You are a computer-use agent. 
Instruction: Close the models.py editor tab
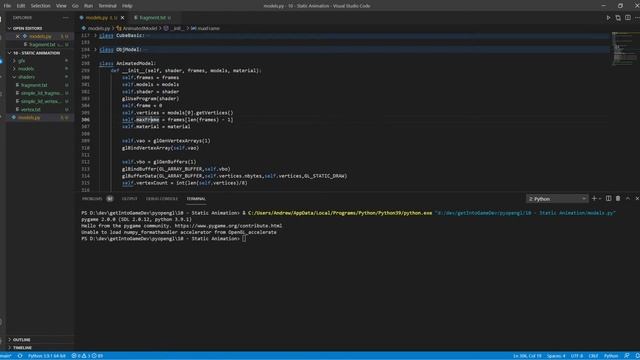pyautogui.click(x=122, y=18)
